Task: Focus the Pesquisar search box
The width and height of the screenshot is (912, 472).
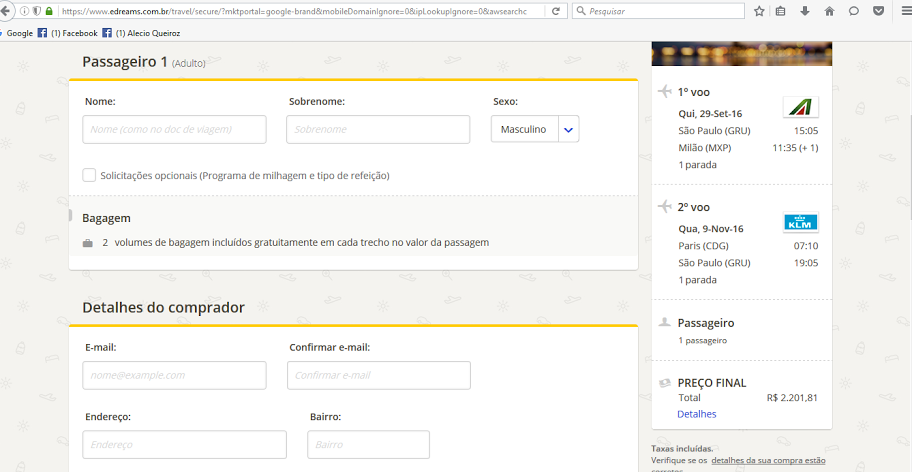Action: [660, 11]
